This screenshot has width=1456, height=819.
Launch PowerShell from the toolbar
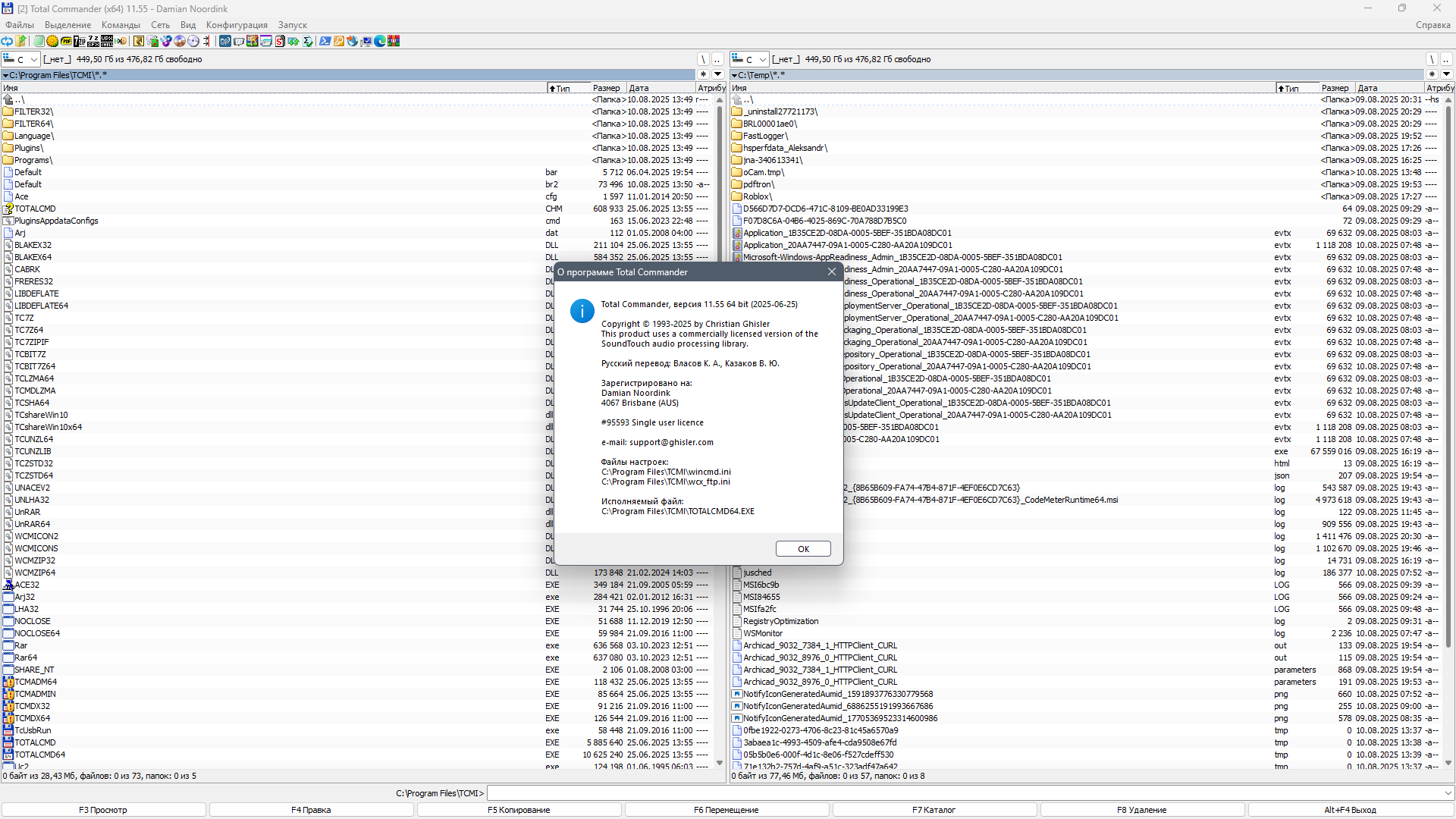click(325, 41)
